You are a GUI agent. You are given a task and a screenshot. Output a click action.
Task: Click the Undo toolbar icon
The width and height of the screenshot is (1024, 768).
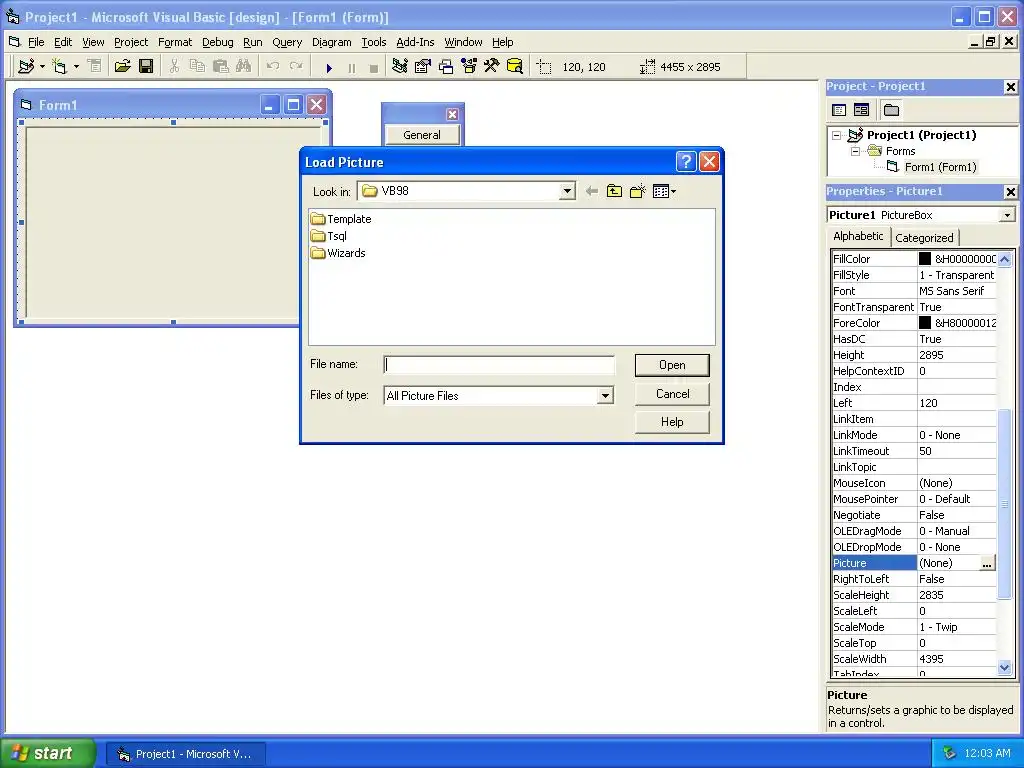point(273,66)
